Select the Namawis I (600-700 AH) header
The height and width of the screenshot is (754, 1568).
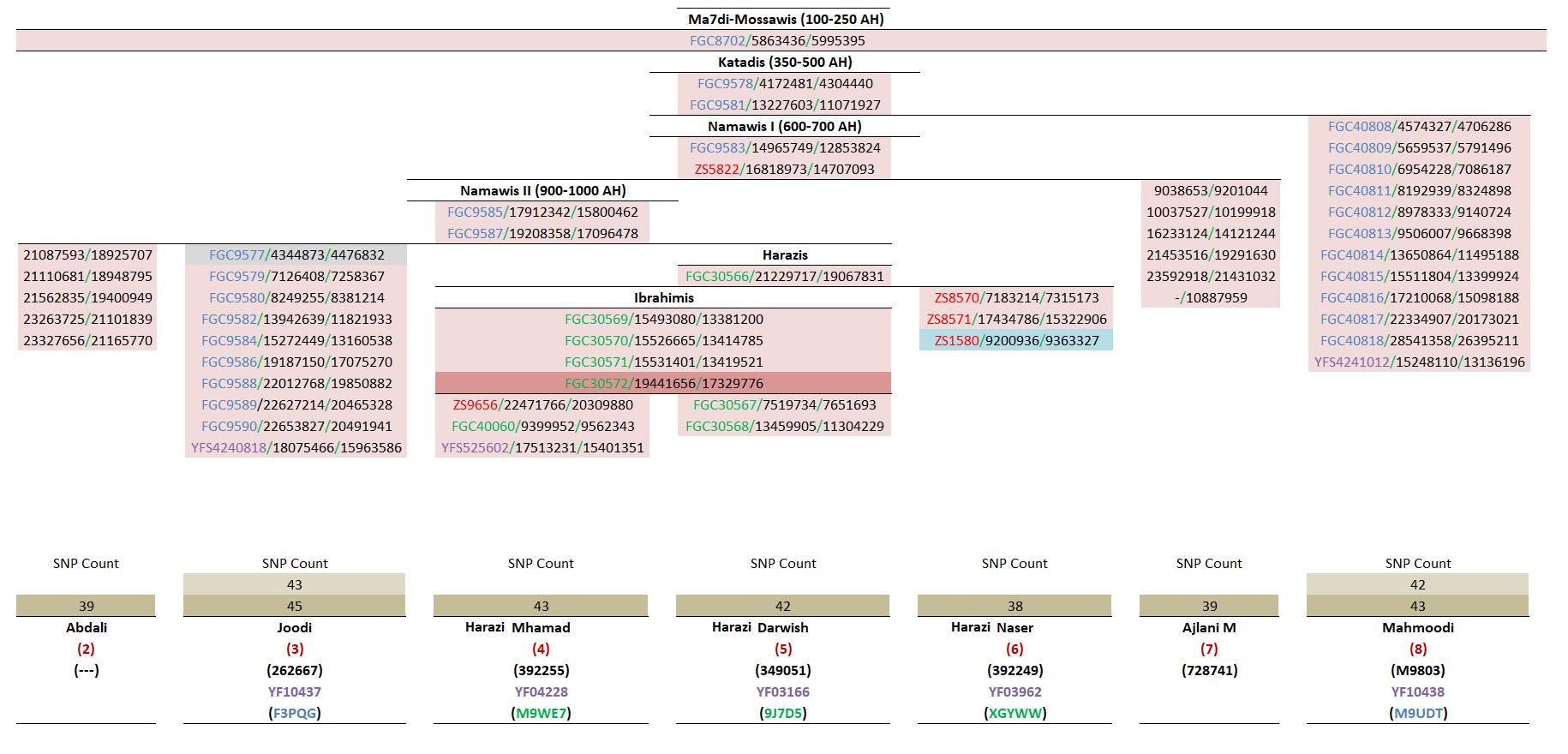click(x=784, y=126)
